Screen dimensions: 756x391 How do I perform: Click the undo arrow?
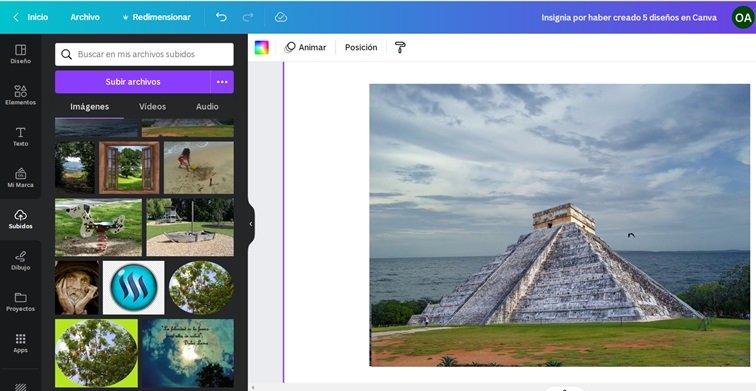pyautogui.click(x=221, y=17)
